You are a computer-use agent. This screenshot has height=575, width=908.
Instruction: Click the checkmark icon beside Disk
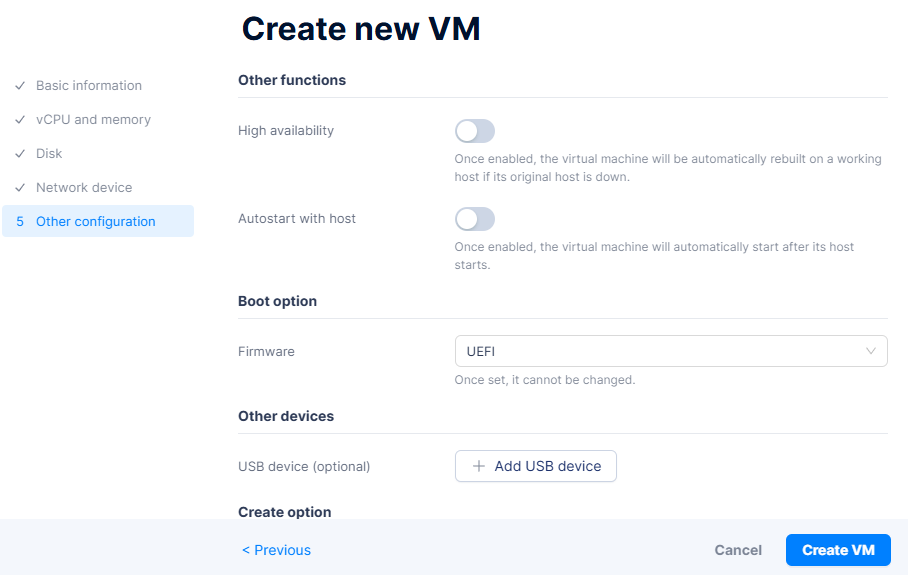[20, 154]
